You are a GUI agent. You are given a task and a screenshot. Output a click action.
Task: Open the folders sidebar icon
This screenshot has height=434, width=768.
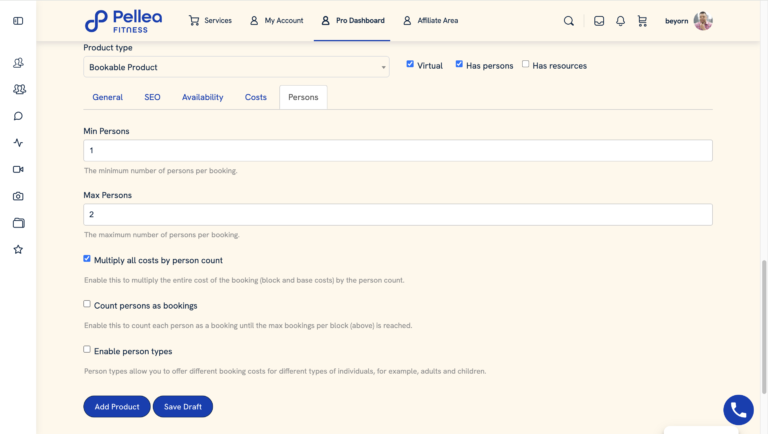click(x=19, y=223)
